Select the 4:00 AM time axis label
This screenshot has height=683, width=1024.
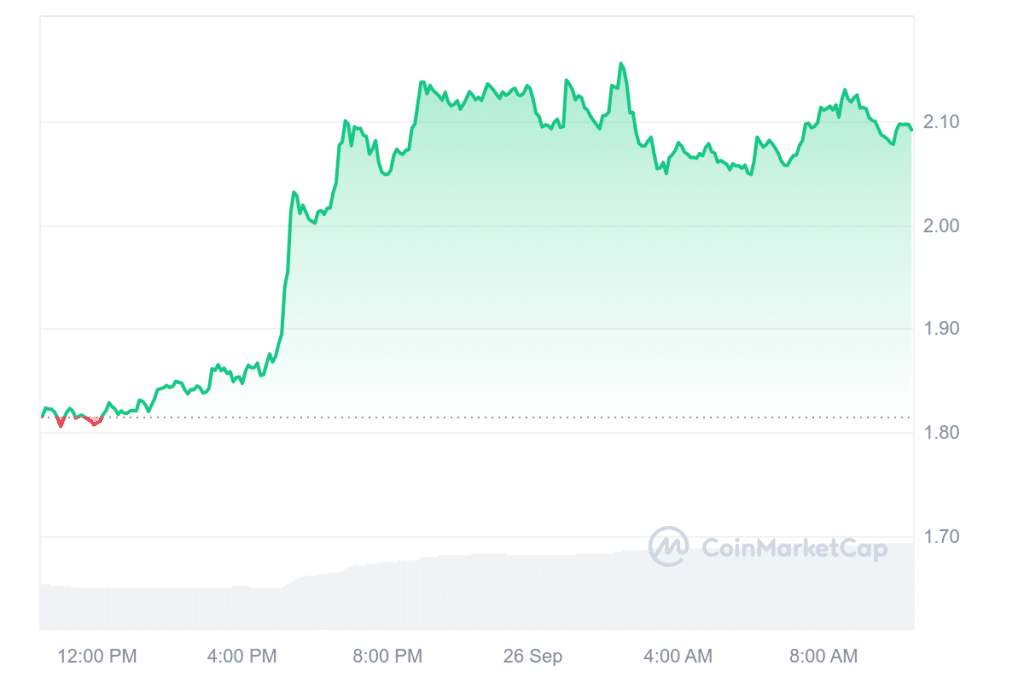click(678, 656)
